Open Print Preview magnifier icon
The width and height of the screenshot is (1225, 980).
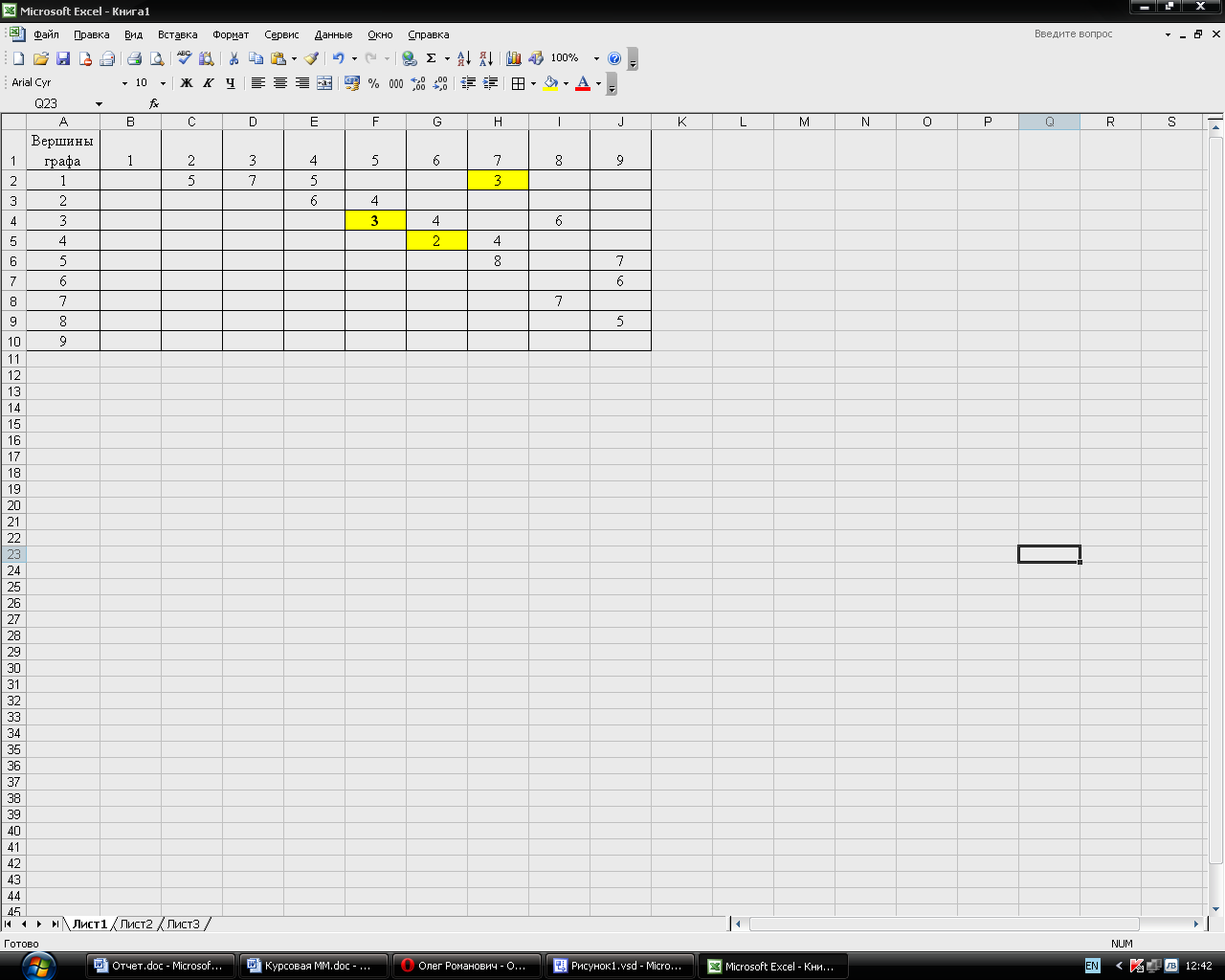[157, 58]
